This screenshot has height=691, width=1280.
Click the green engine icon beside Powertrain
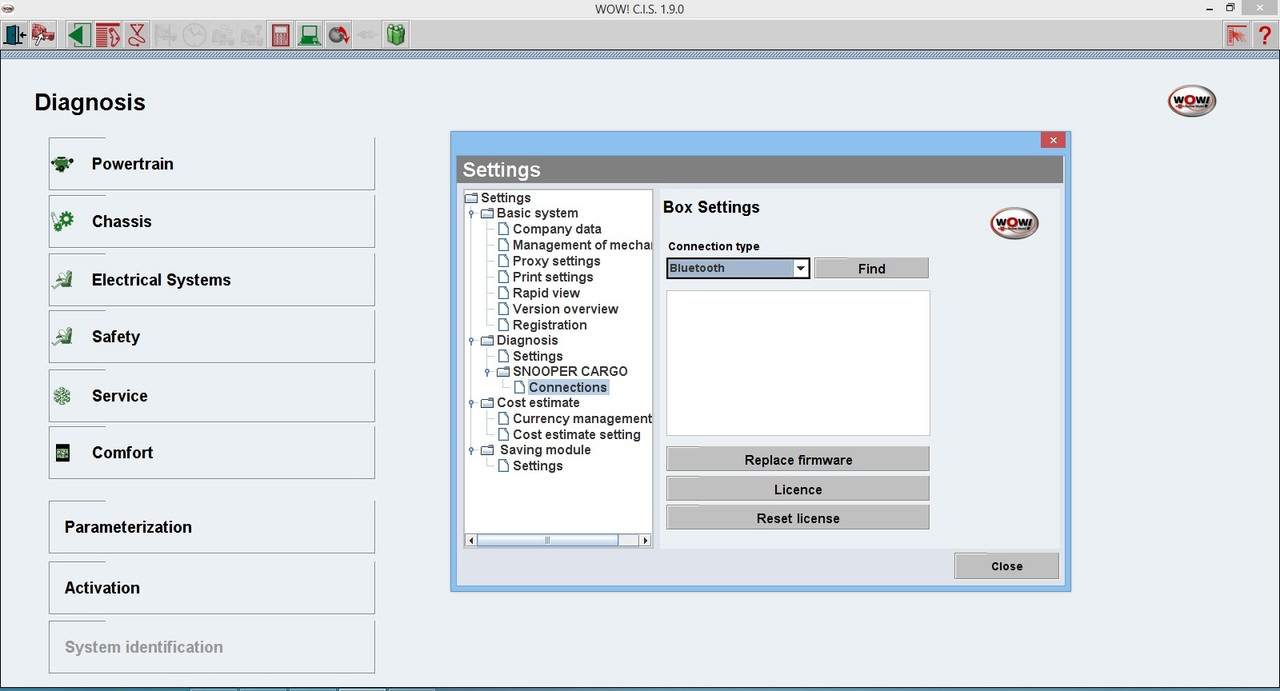63,164
